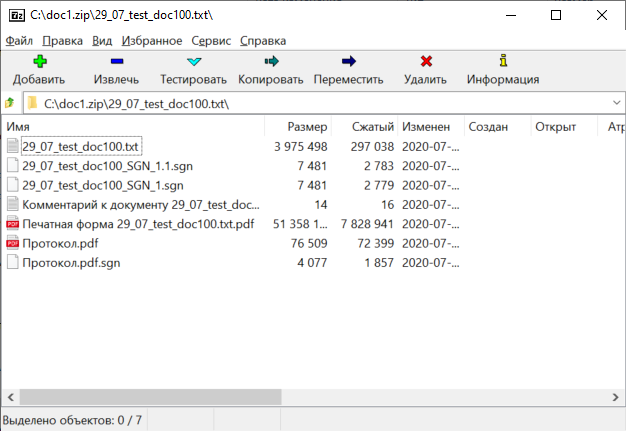Open the Правка menu
Viewport: 626px width, 431px height.
[x=63, y=41]
